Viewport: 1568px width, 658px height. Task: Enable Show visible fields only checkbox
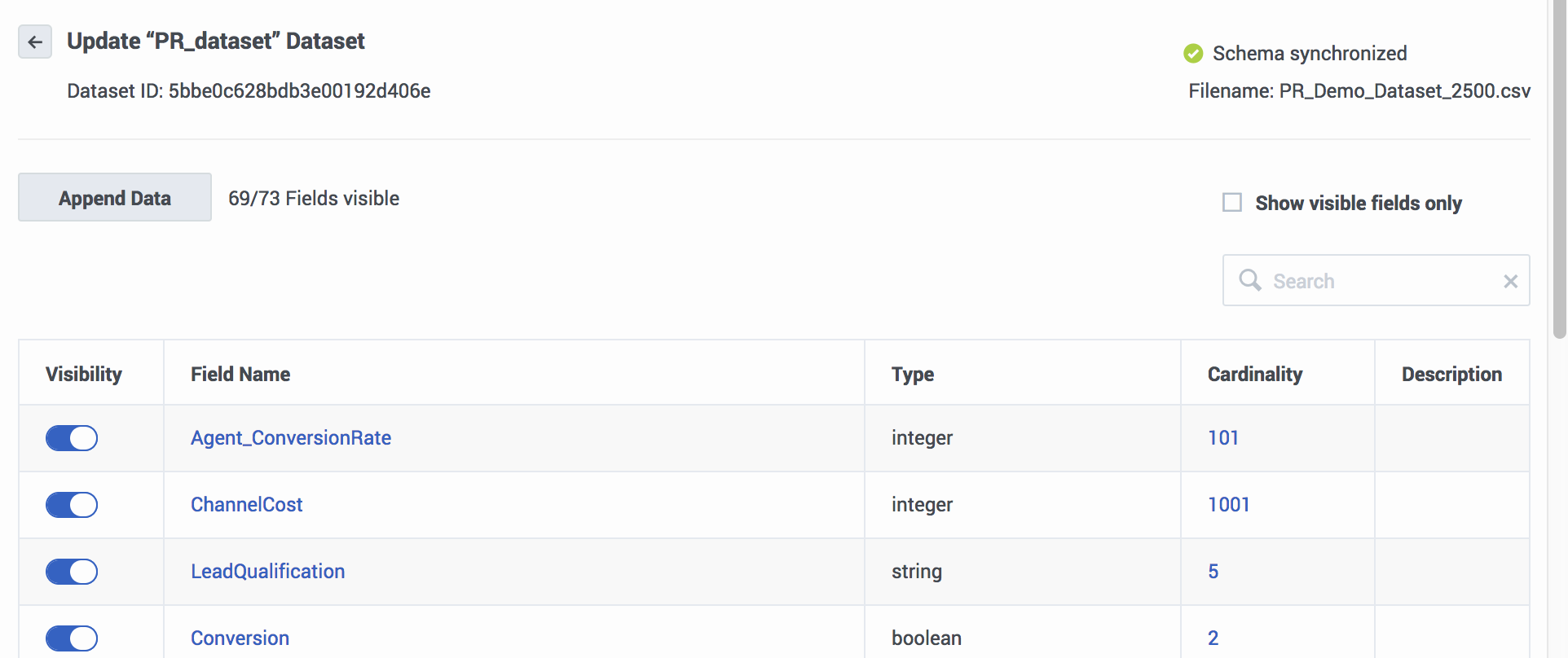point(1232,203)
